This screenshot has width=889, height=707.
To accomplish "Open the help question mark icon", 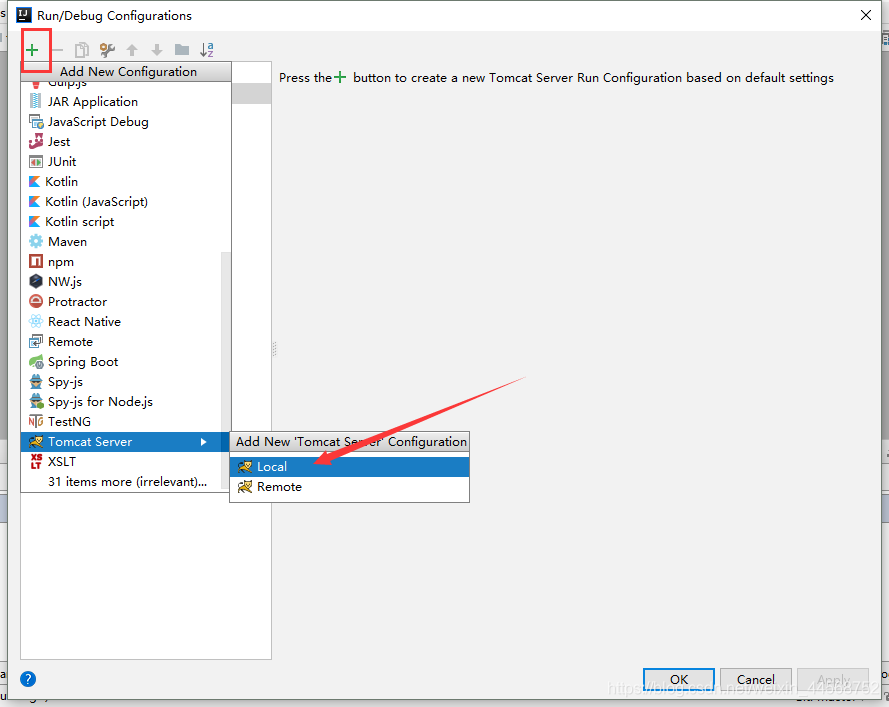I will pyautogui.click(x=28, y=679).
